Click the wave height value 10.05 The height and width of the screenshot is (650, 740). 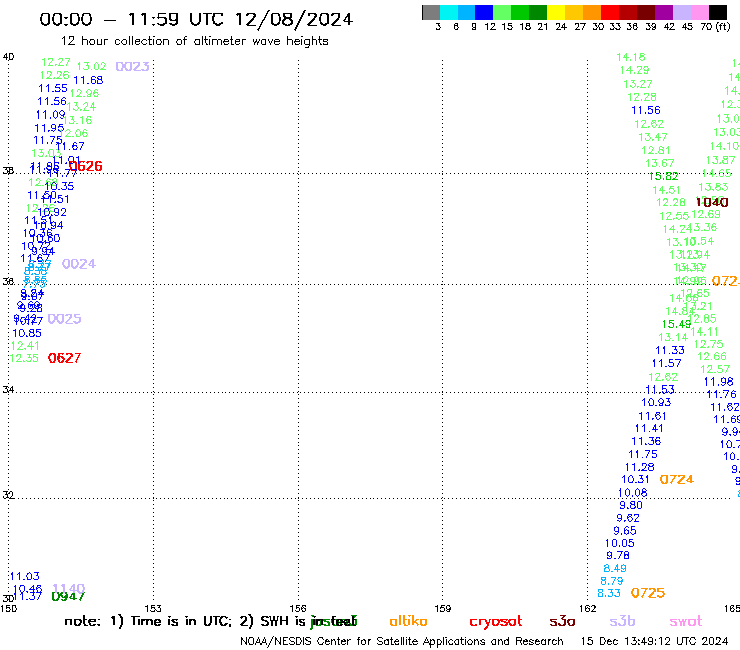pyautogui.click(x=620, y=543)
